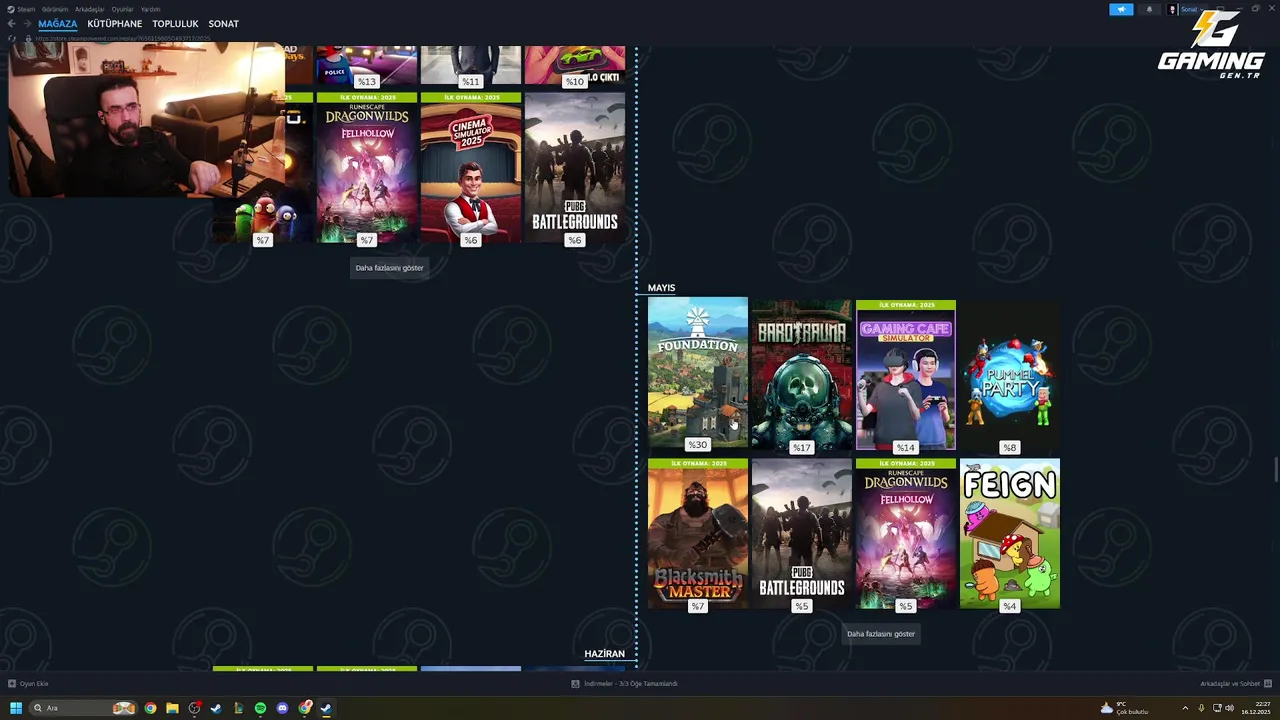This screenshot has width=1280, height=720.
Task: Open upper-left Dragonwilds Fellhollow card
Action: click(x=366, y=168)
